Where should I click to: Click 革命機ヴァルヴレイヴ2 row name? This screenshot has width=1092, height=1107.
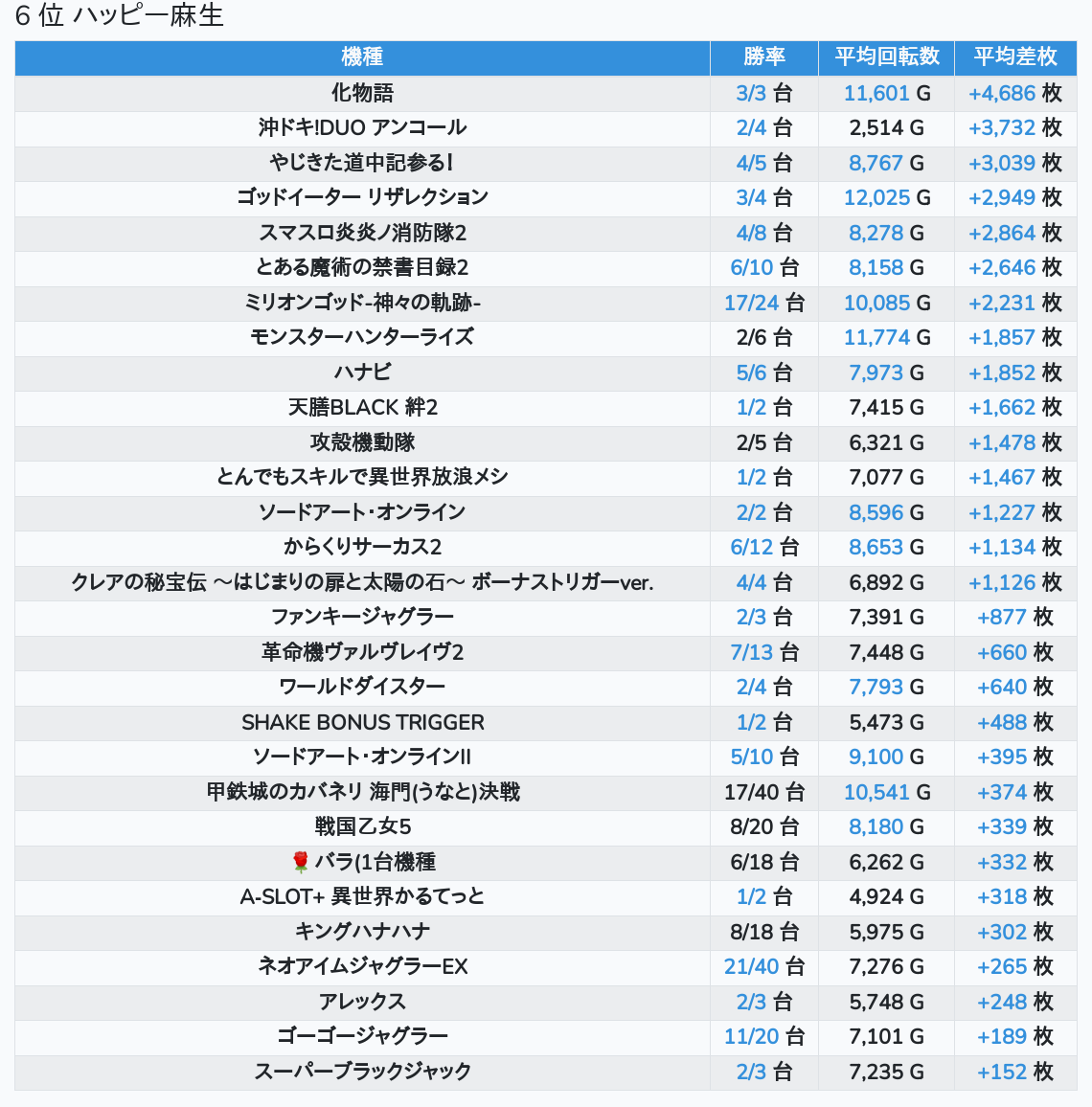(x=362, y=652)
